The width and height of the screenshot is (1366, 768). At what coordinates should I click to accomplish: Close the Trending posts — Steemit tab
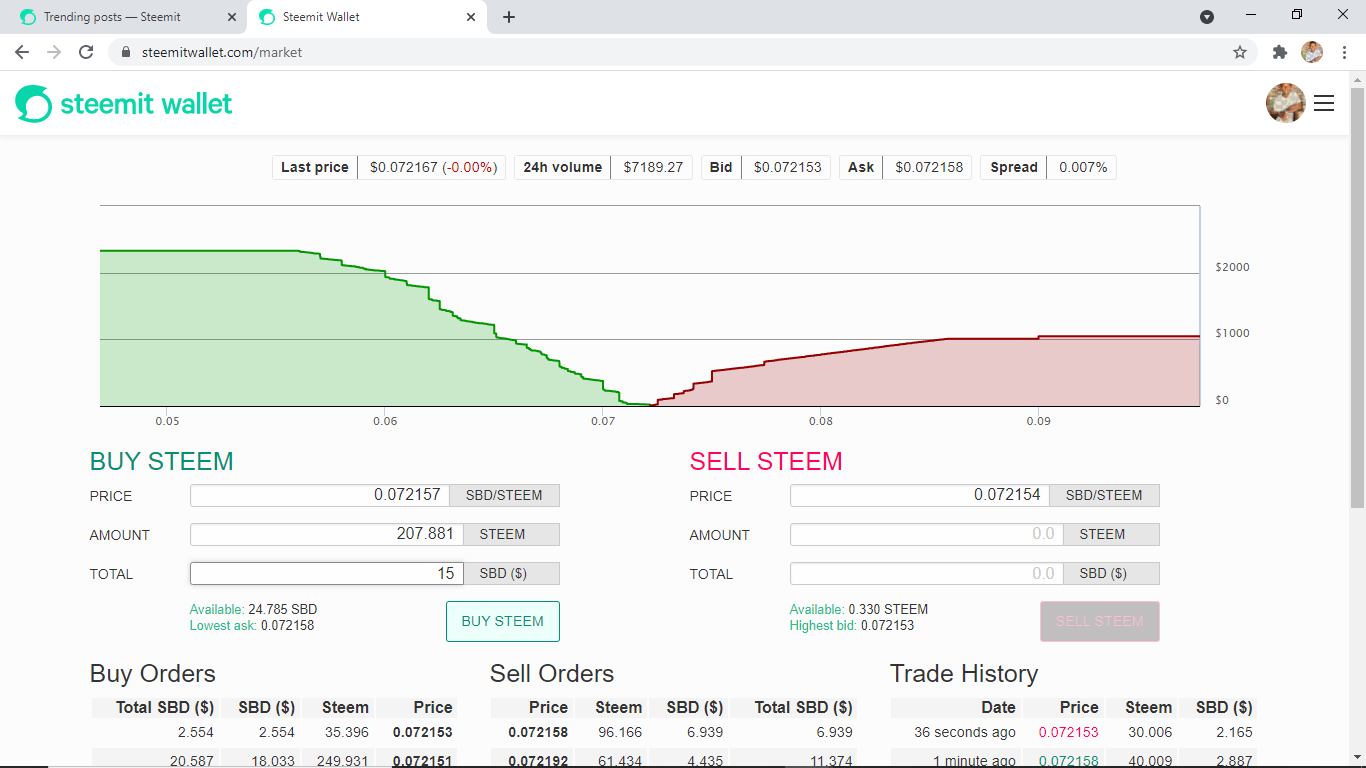click(232, 17)
